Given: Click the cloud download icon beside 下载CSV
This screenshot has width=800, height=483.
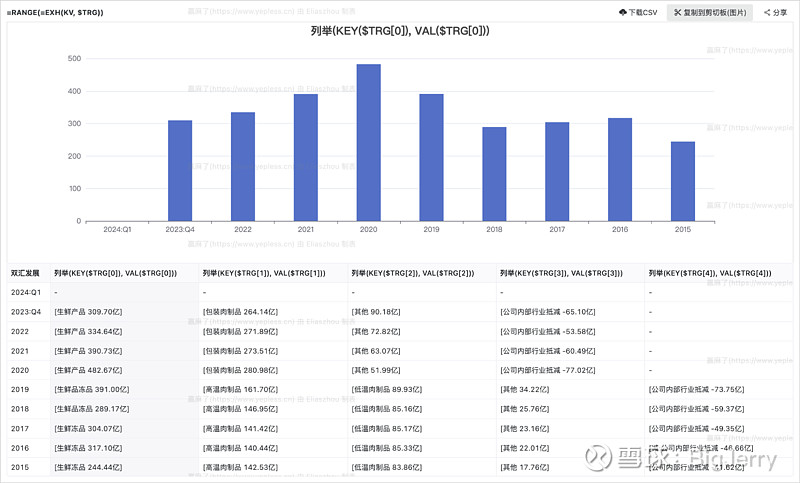Looking at the screenshot, I should [622, 12].
